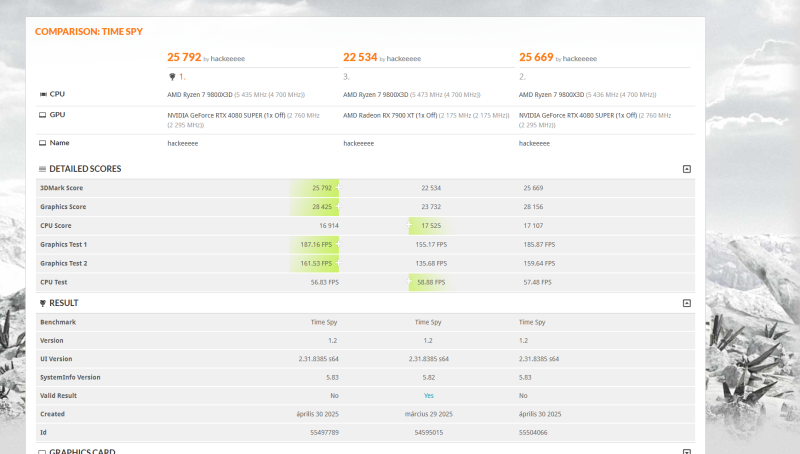Screen dimensions: 800x454
Task: Click the Result trophy icon
Action: [x=43, y=303]
